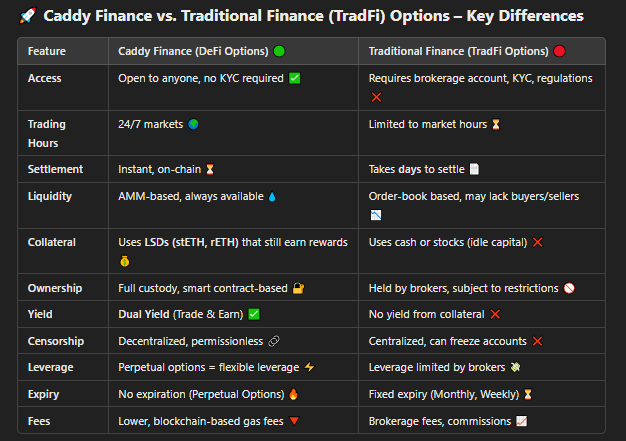Click the 'Liquidity' row label
Image resolution: width=626 pixels, height=441 pixels.
50,196
